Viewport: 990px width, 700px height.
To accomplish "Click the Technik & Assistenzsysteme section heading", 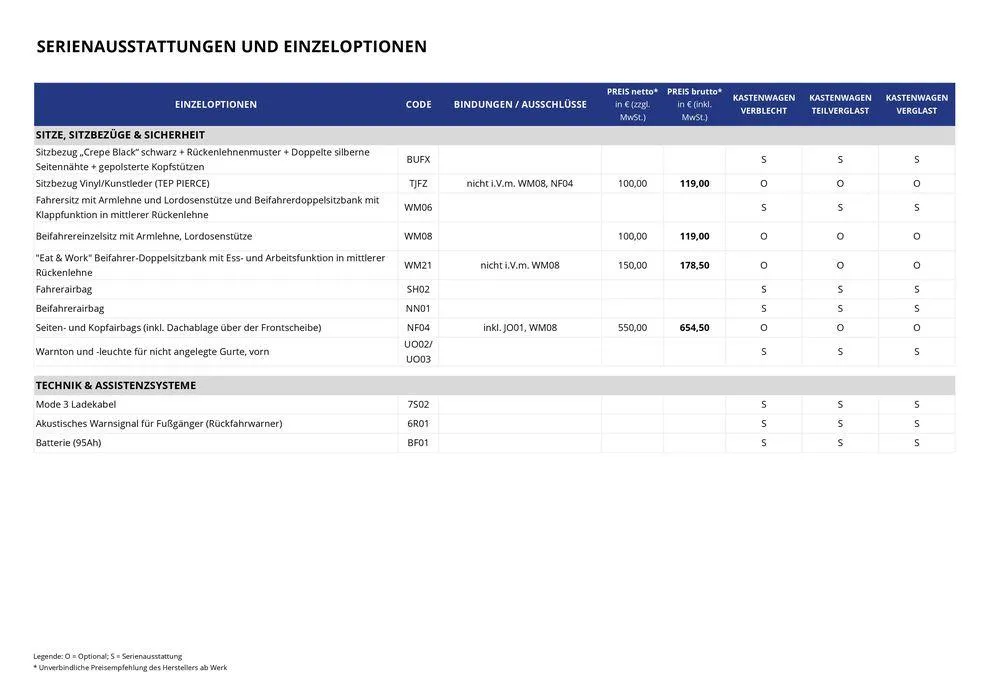I will coord(116,386).
